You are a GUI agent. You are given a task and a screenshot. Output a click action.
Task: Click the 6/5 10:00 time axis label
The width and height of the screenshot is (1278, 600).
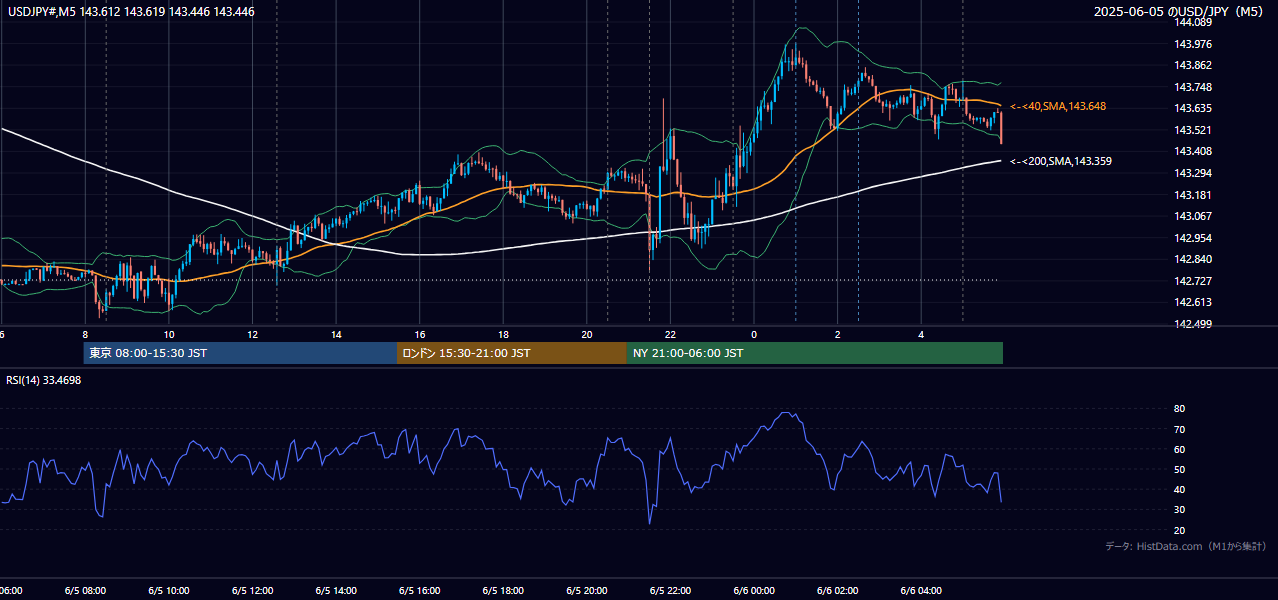click(169, 590)
